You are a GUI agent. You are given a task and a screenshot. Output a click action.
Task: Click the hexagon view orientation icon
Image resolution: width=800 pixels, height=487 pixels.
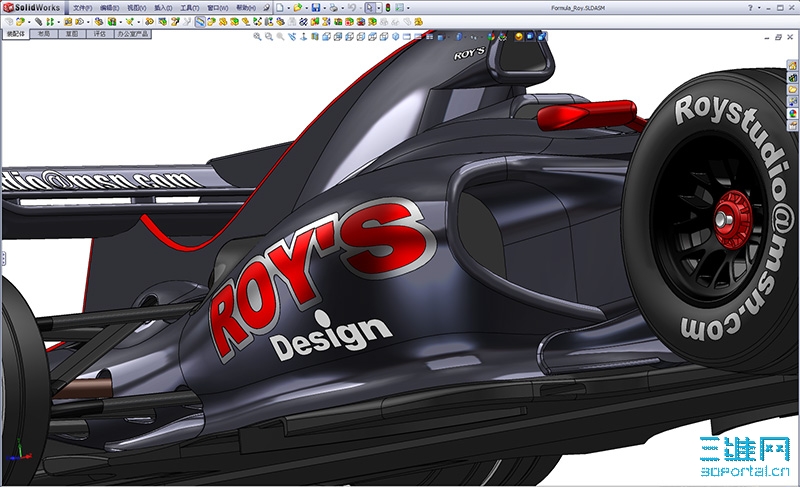coord(395,36)
